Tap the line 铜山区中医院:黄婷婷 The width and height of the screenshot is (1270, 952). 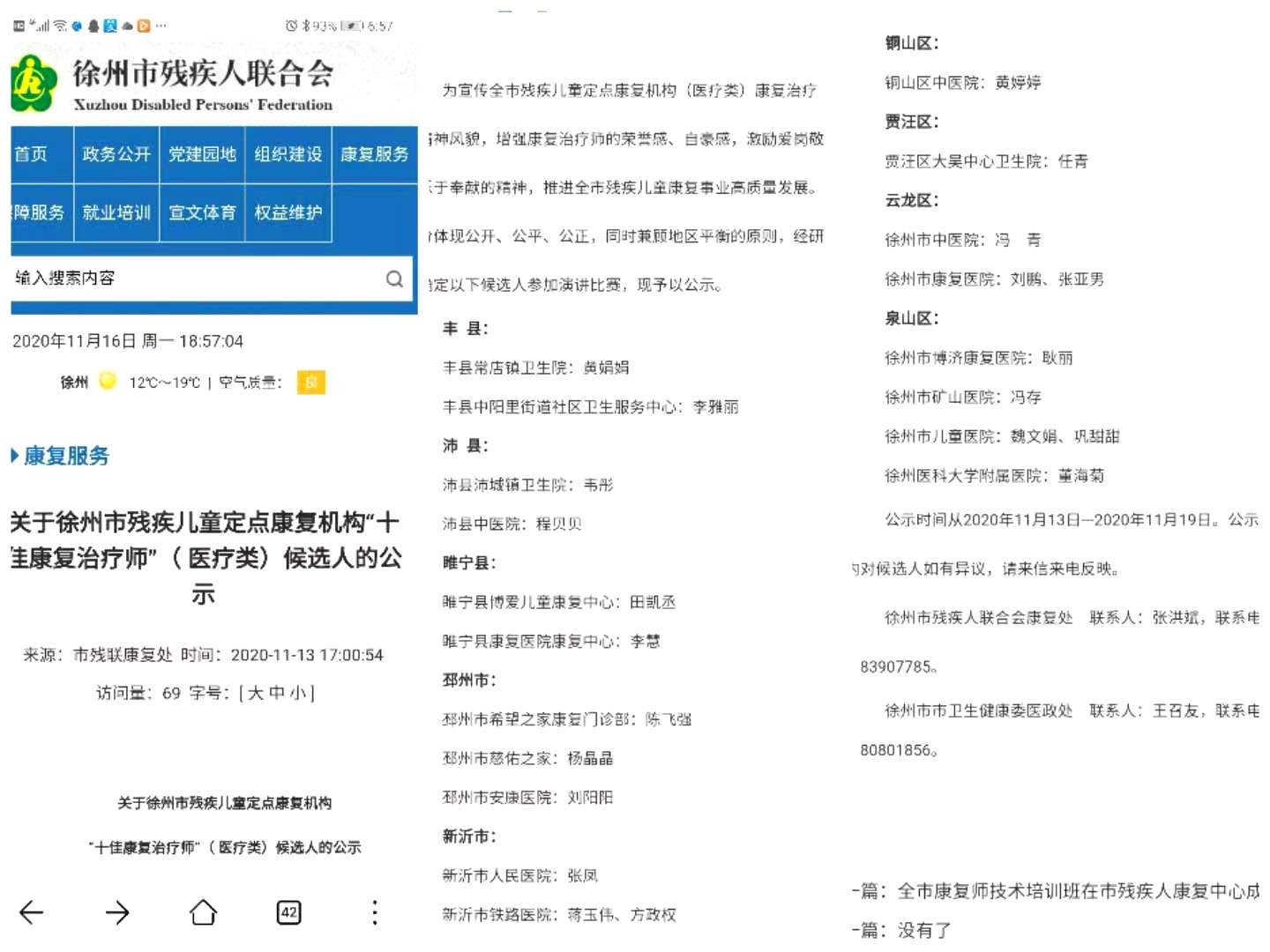click(963, 83)
